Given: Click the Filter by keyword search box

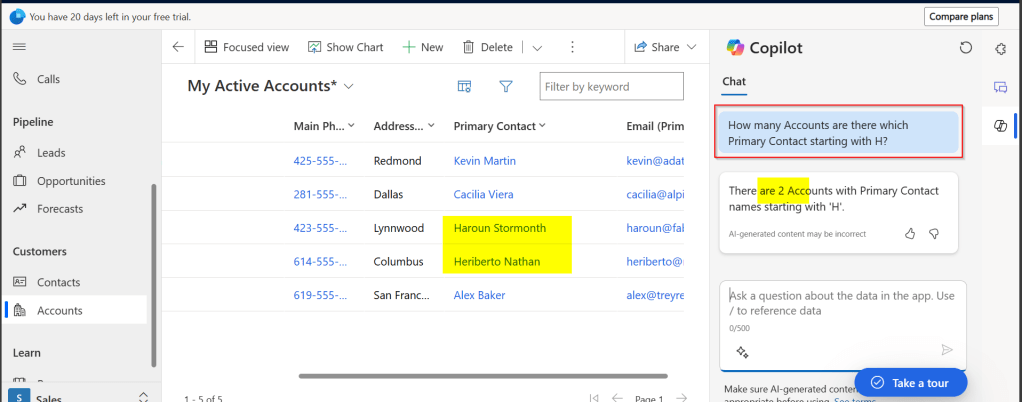Looking at the screenshot, I should pyautogui.click(x=612, y=87).
